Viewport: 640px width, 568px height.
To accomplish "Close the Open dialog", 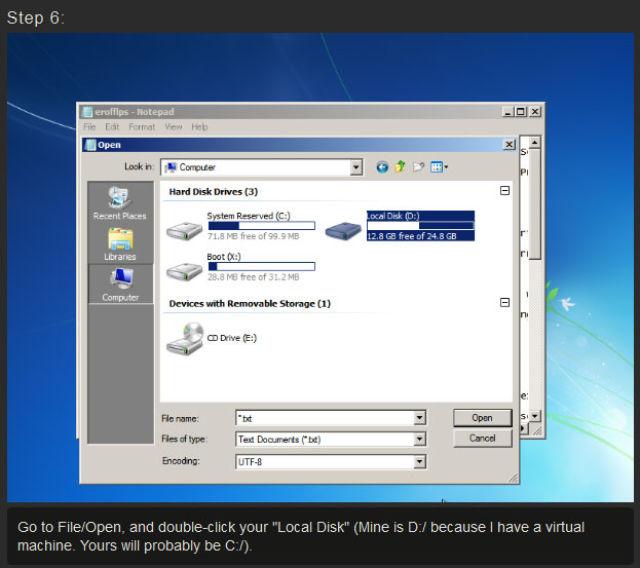I will click(x=509, y=145).
